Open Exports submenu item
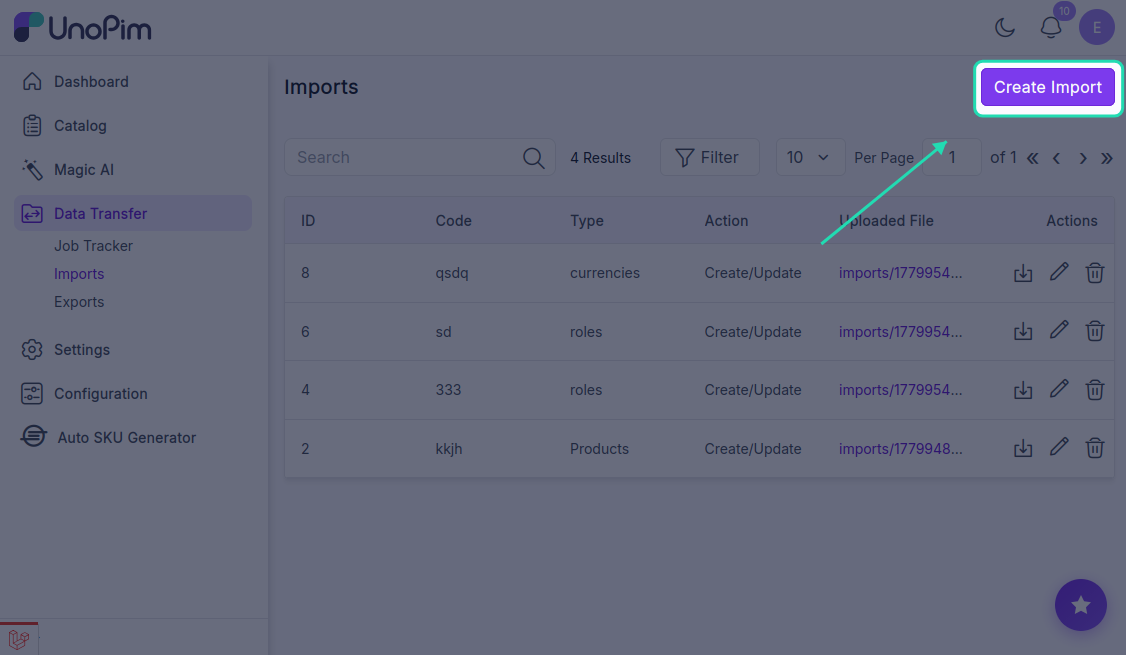Image resolution: width=1126 pixels, height=655 pixels. [x=79, y=302]
